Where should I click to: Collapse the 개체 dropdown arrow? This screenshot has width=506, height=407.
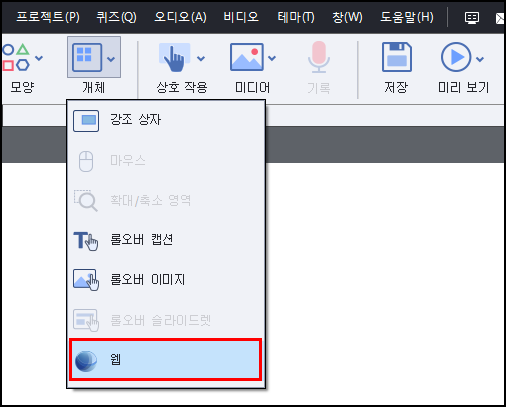coord(111,59)
